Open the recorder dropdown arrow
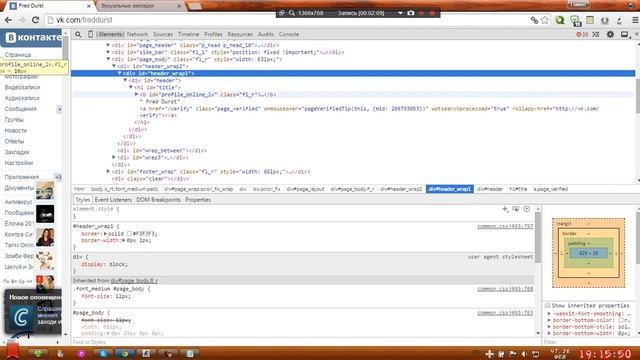The image size is (640, 360). pos(400,13)
